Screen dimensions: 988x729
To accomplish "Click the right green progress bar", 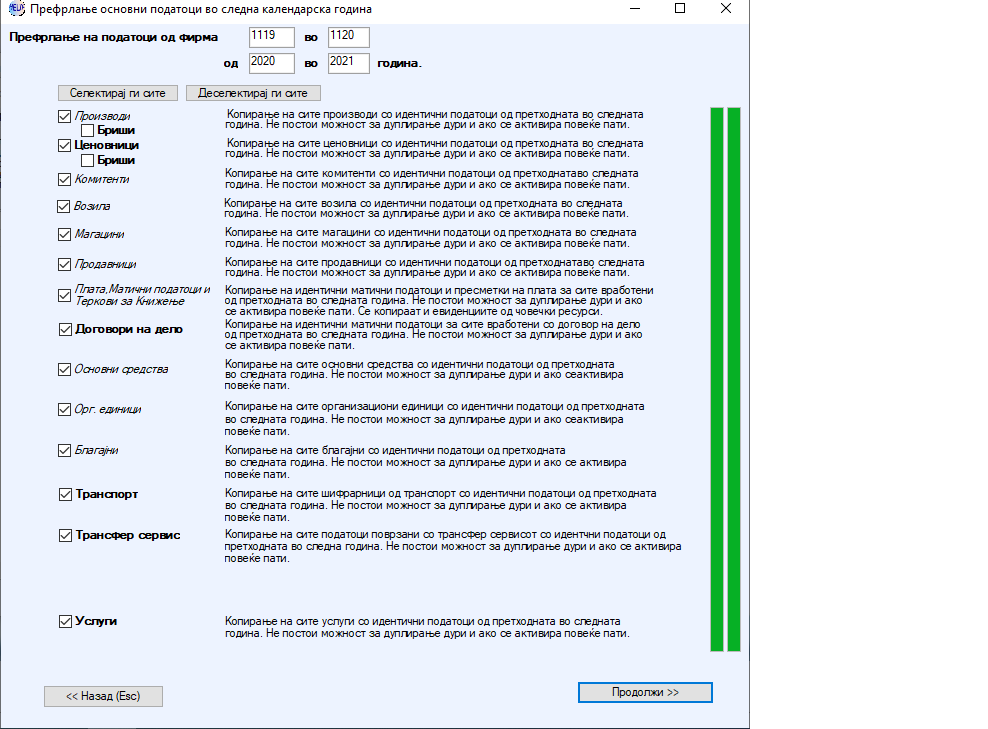I will pyautogui.click(x=734, y=379).
